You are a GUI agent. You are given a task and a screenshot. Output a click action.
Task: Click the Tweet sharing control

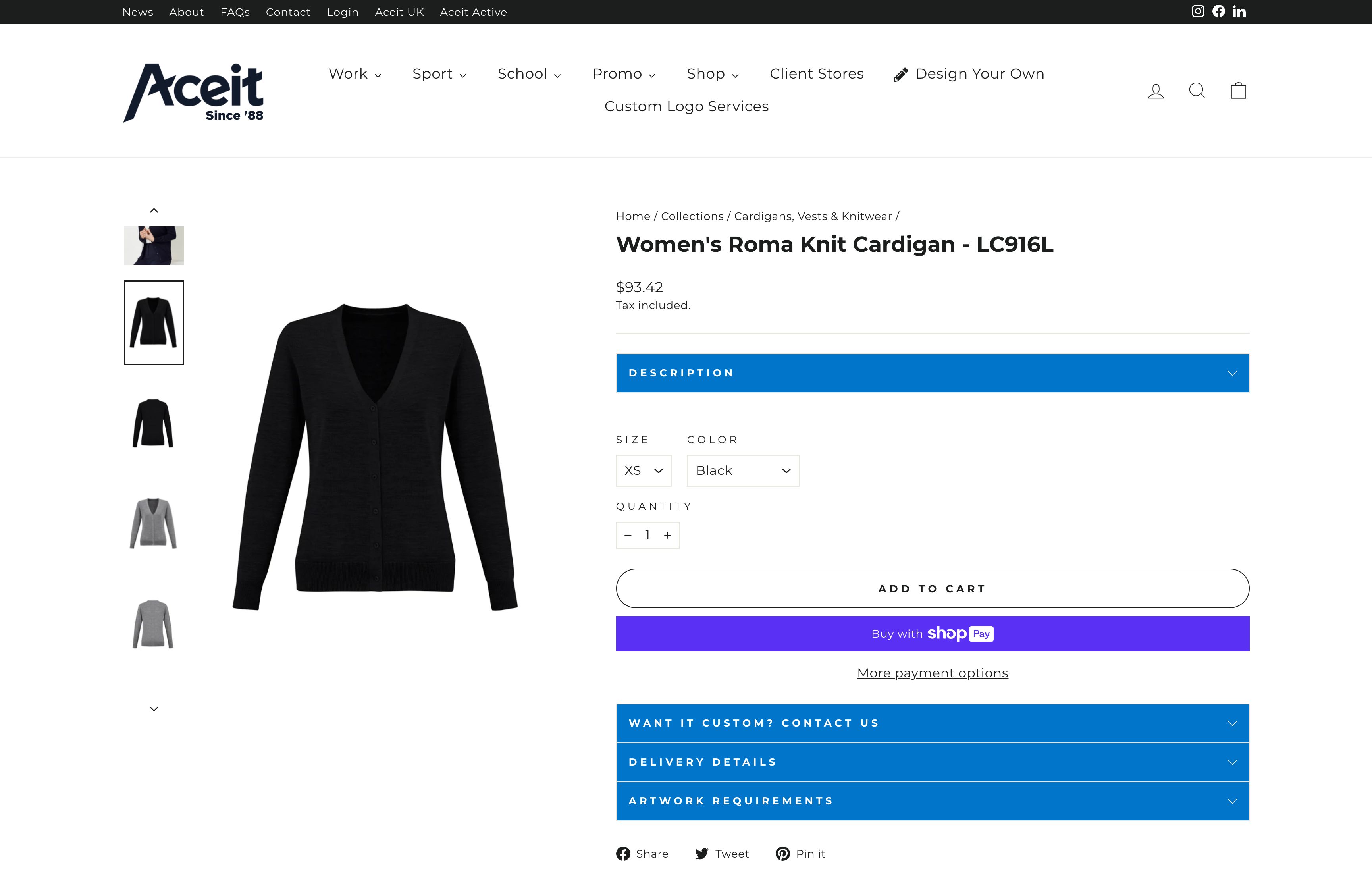tap(721, 854)
